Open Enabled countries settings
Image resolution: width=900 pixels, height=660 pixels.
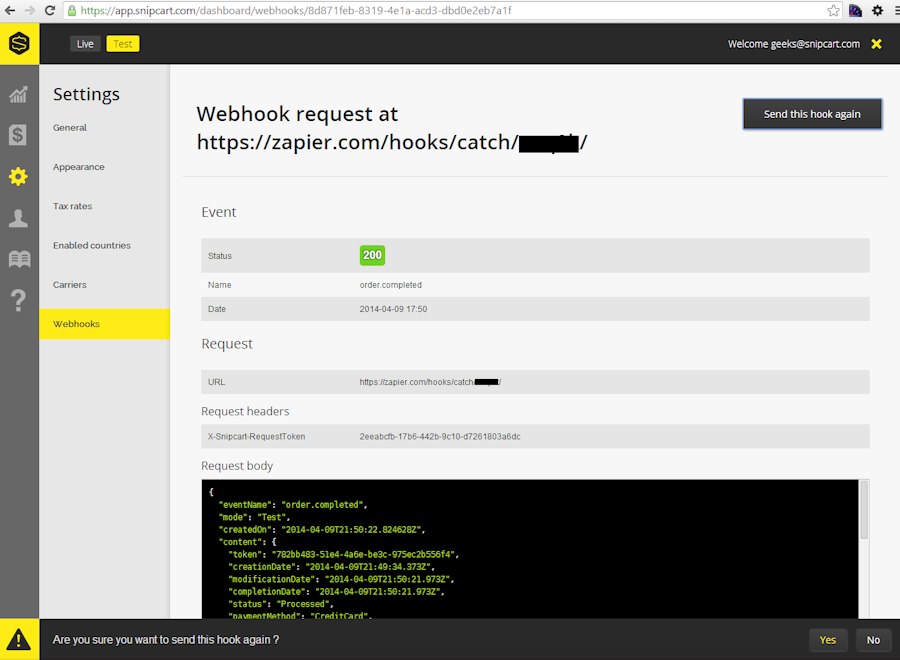point(92,246)
